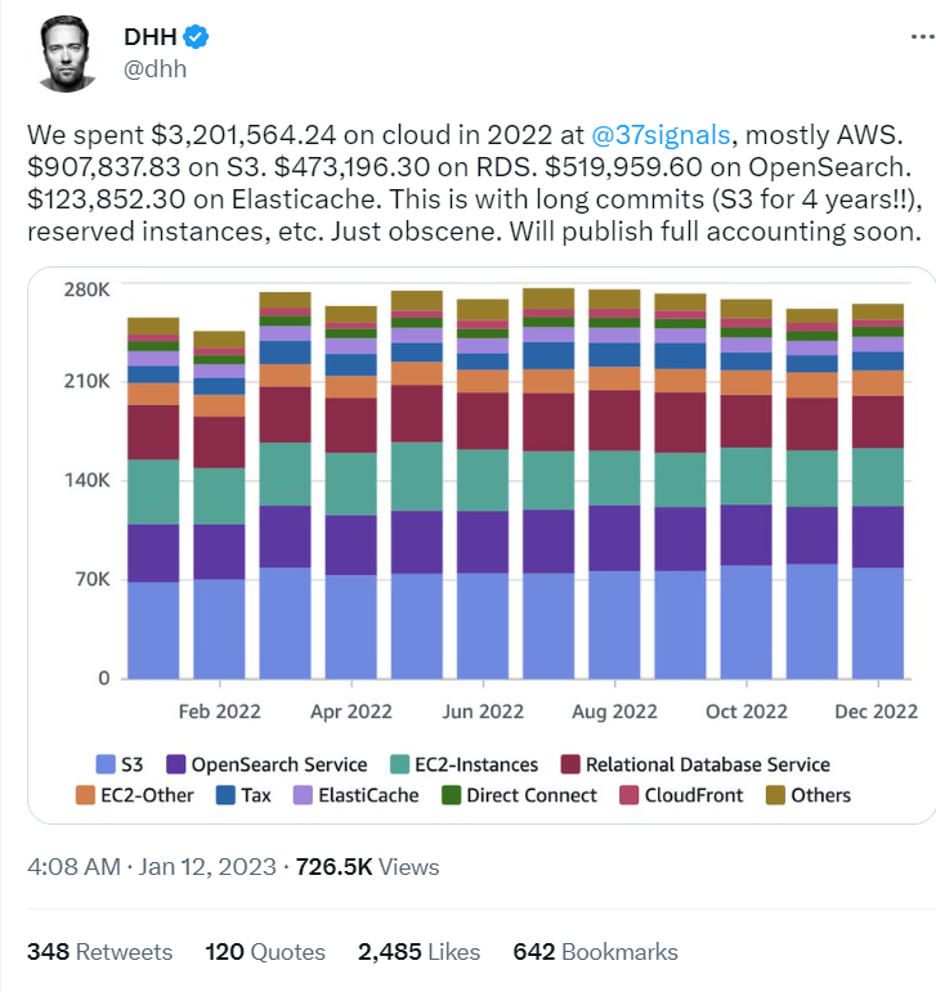
Task: Click the S3 legend color swatch
Action: pyautogui.click(x=103, y=765)
